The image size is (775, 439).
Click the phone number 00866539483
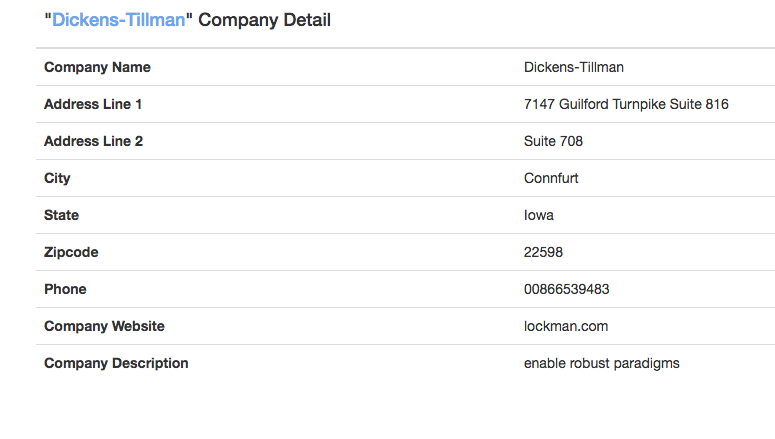pos(567,289)
